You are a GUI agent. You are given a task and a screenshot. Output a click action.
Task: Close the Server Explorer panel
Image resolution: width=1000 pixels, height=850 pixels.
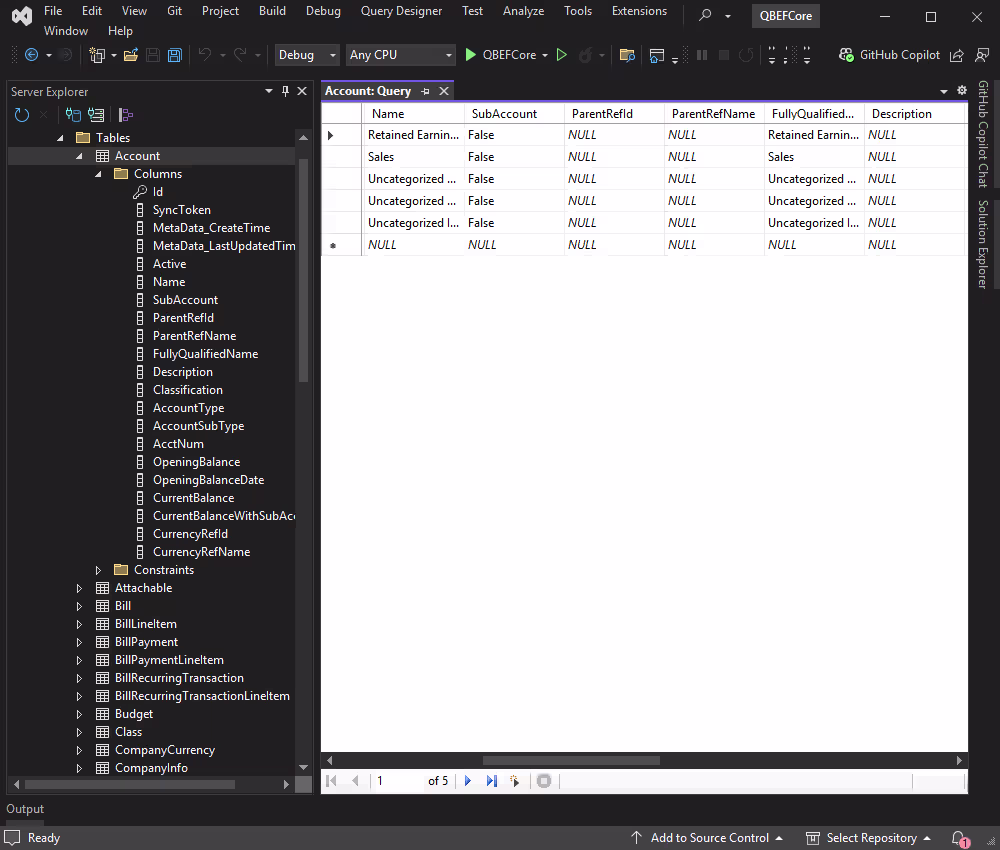click(x=302, y=91)
